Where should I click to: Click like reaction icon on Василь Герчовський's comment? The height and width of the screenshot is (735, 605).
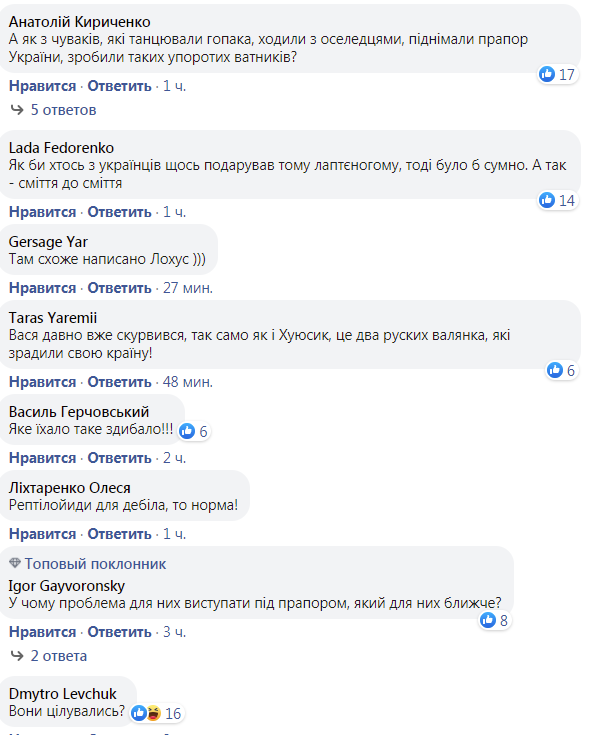tap(189, 431)
